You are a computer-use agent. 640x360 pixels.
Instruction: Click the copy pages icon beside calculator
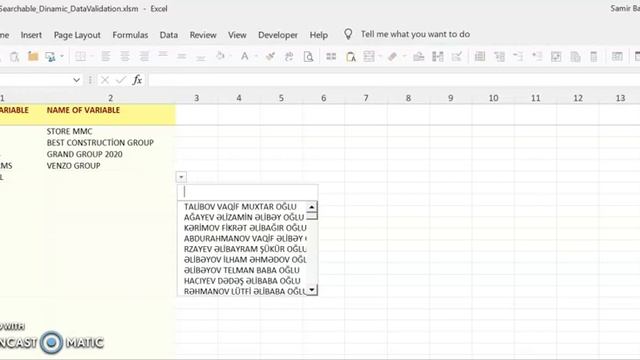tap(575, 56)
